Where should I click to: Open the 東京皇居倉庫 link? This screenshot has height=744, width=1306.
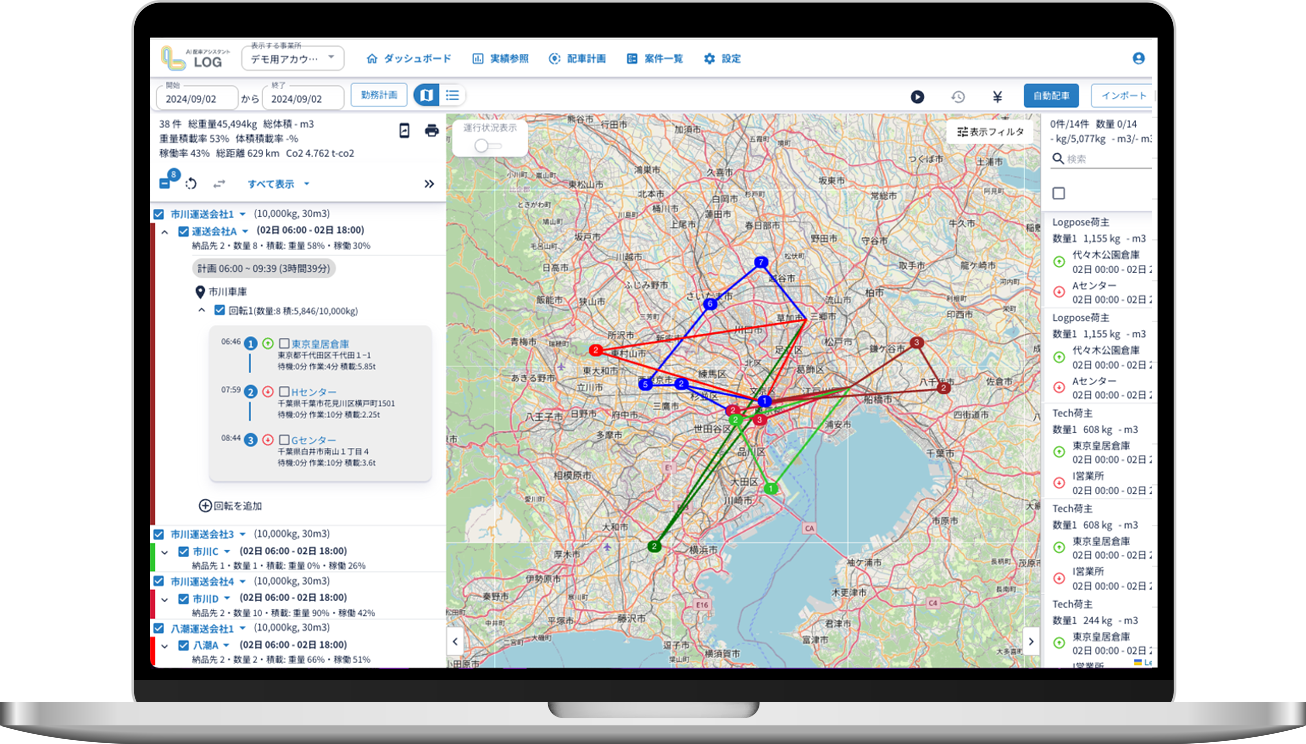321,343
